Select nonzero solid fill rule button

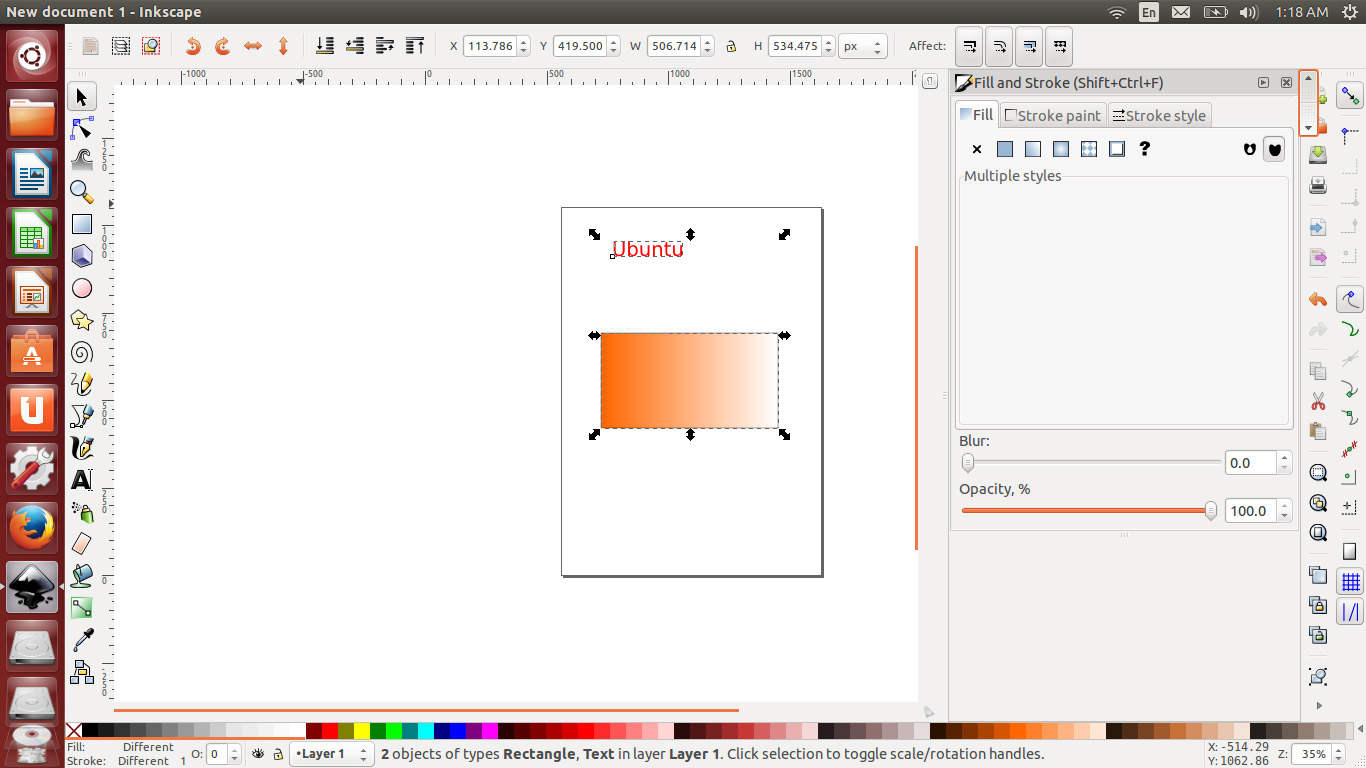pyautogui.click(x=1274, y=149)
